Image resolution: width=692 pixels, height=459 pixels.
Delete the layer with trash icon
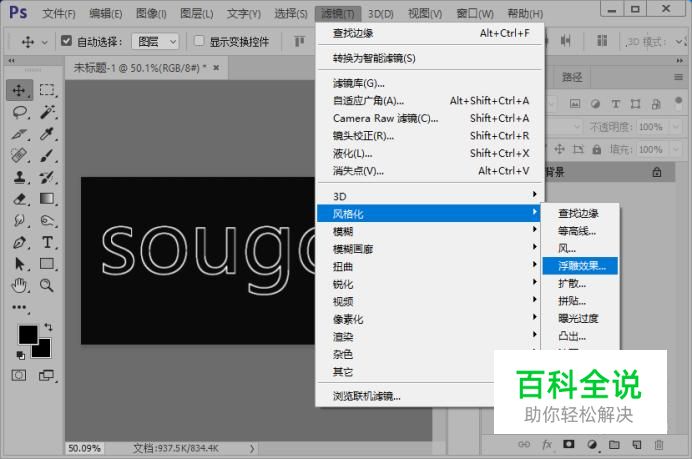[659, 444]
